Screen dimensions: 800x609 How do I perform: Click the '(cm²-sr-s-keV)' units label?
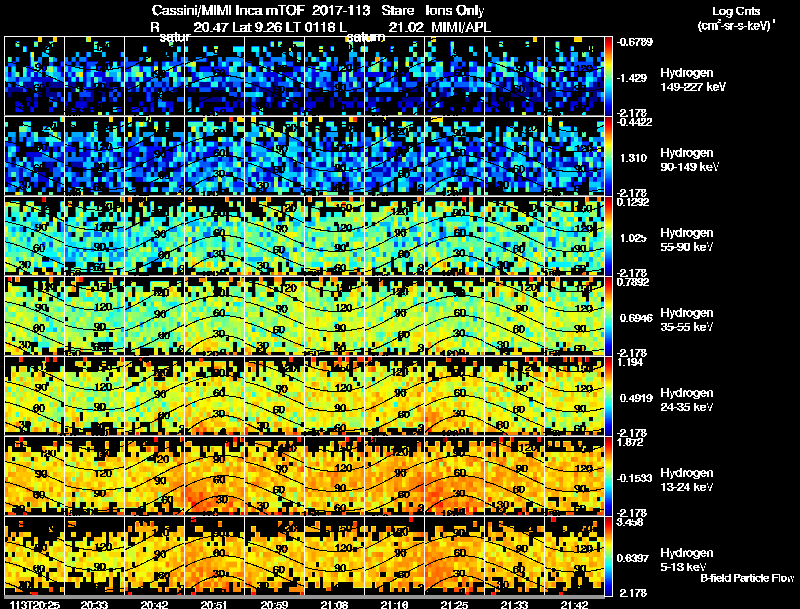click(x=735, y=25)
